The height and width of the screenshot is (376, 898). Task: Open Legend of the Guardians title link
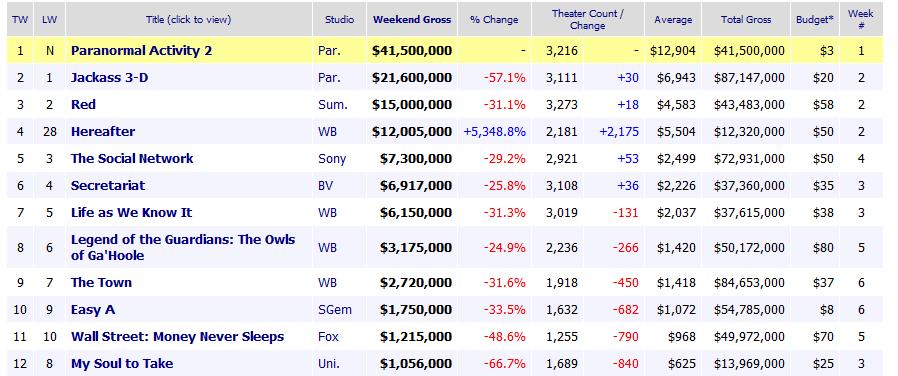[x=183, y=247]
